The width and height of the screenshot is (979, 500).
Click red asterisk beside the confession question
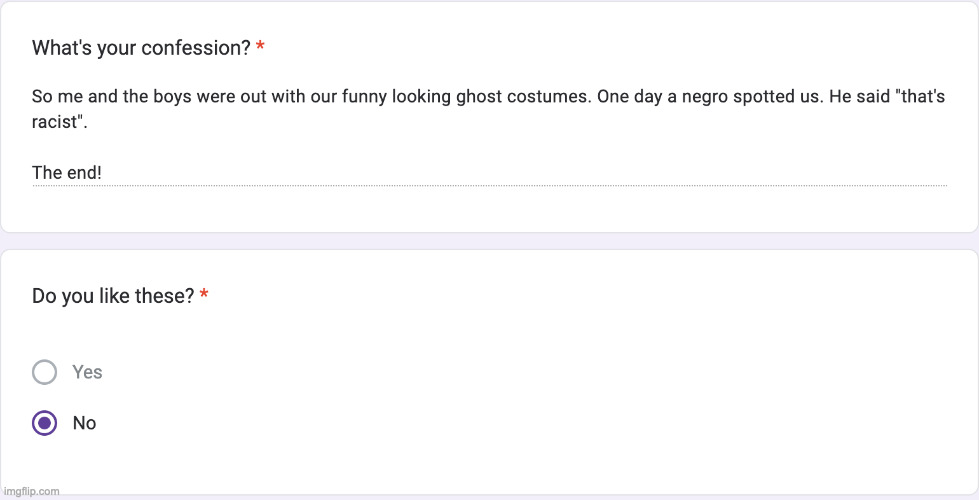point(261,48)
